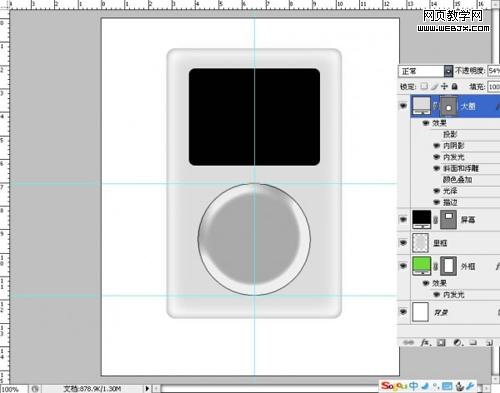The width and height of the screenshot is (500, 393).
Task: Select the 里框 layer name
Action: pos(440,243)
